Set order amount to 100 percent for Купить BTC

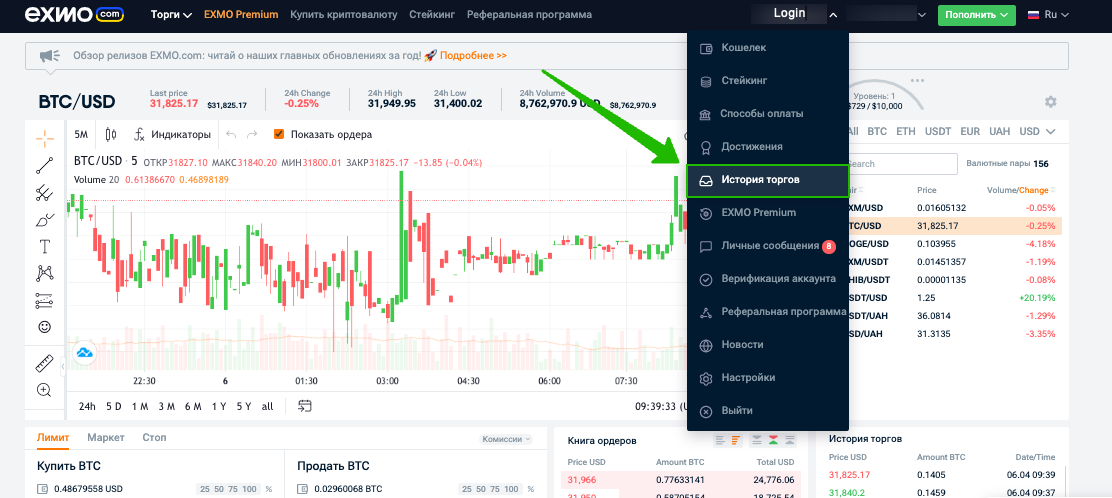click(x=249, y=489)
